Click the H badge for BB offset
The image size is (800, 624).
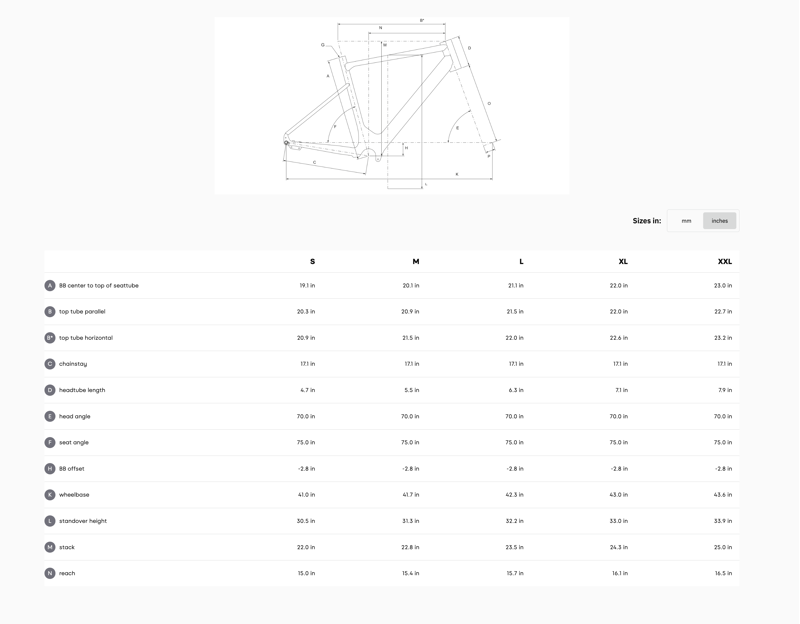[50, 468]
